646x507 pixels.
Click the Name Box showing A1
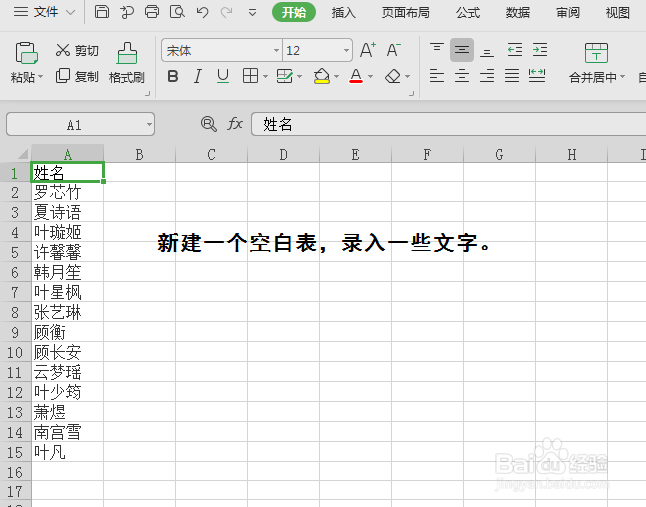point(80,124)
